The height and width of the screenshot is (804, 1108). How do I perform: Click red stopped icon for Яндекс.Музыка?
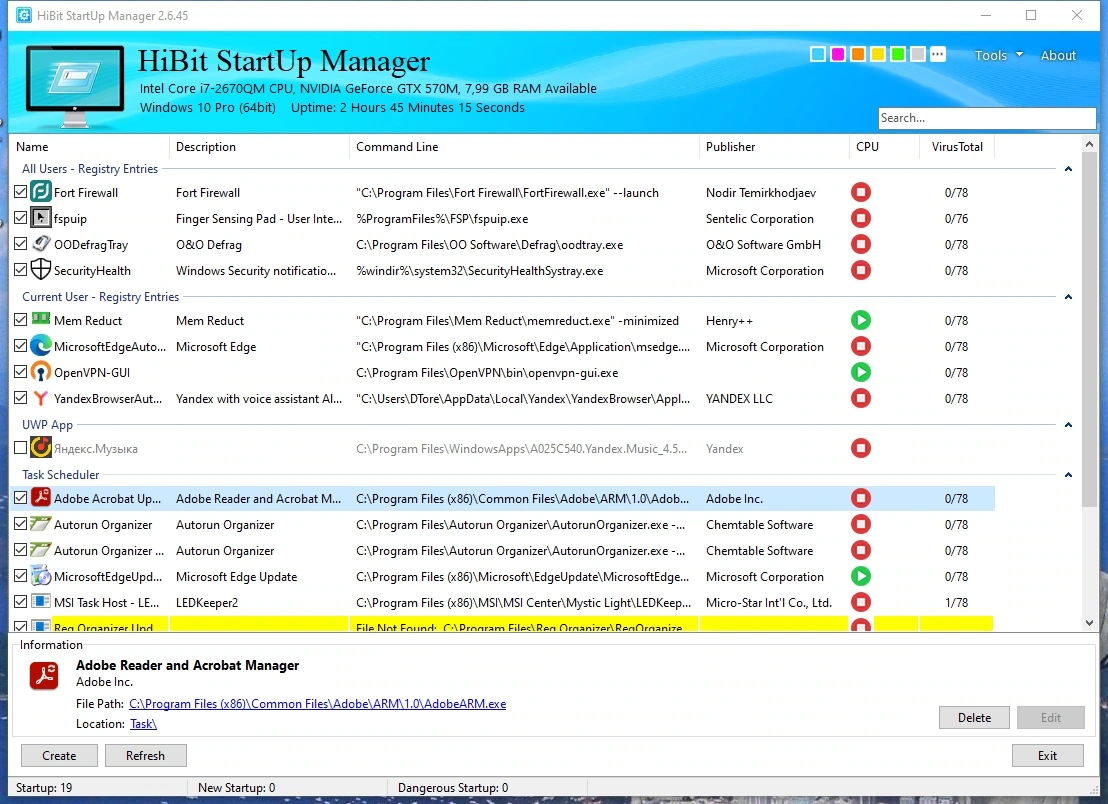coord(861,448)
